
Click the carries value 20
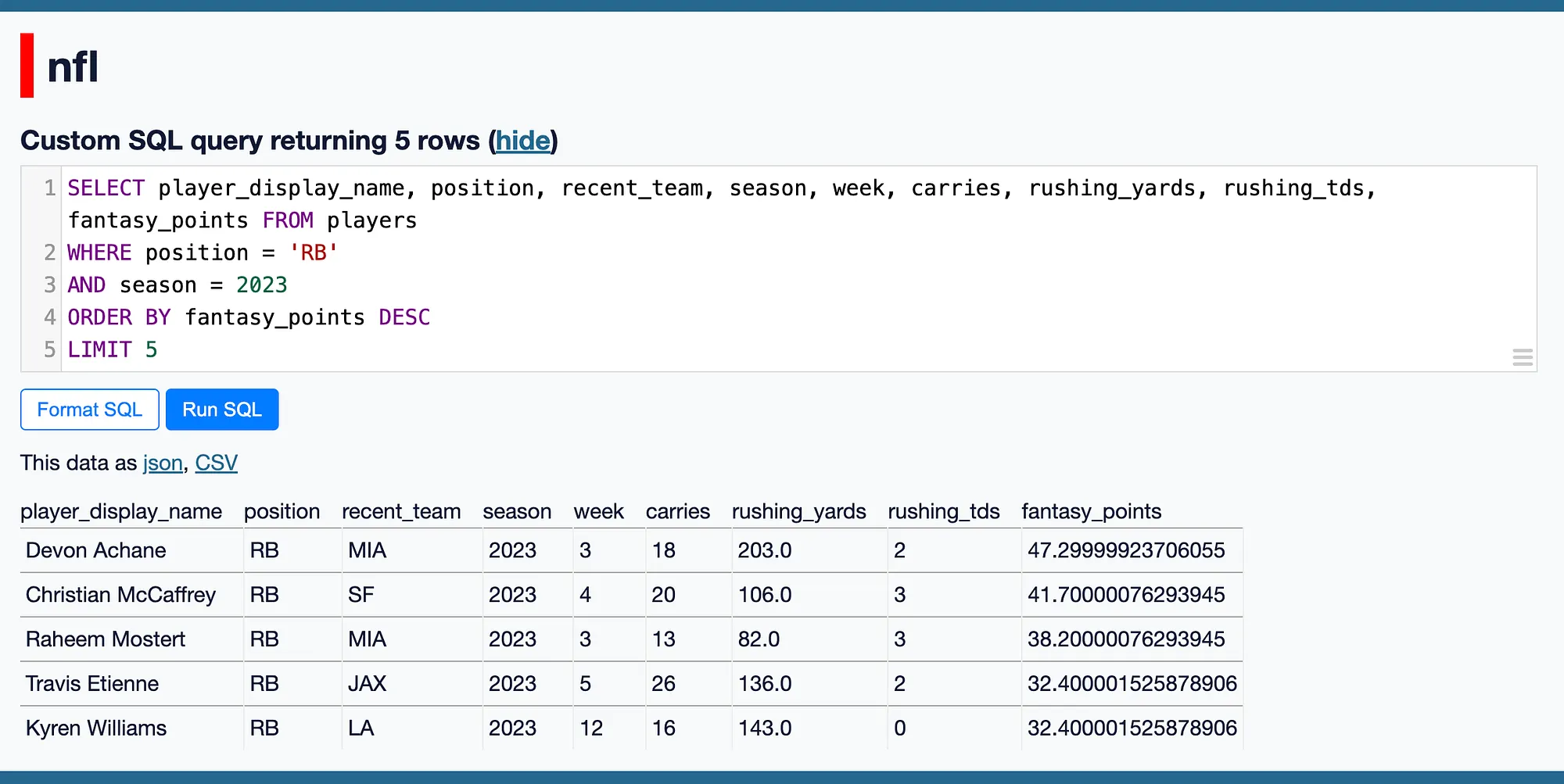tap(663, 595)
